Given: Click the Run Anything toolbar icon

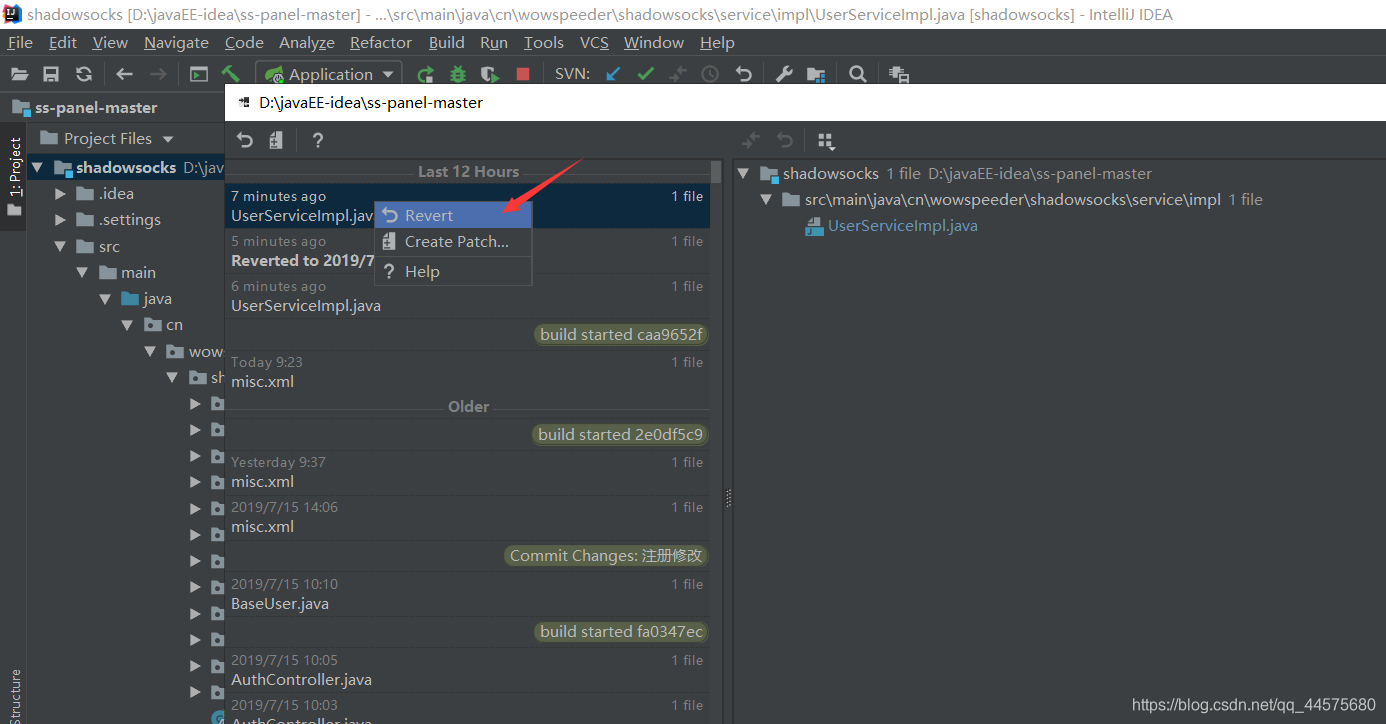Looking at the screenshot, I should coord(199,74).
